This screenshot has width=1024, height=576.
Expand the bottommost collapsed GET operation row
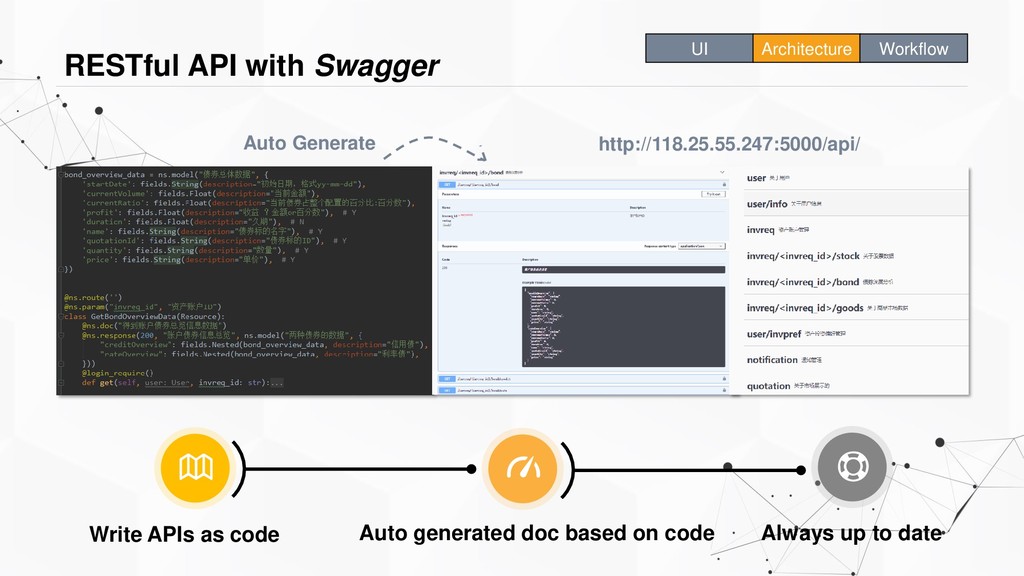tap(583, 391)
